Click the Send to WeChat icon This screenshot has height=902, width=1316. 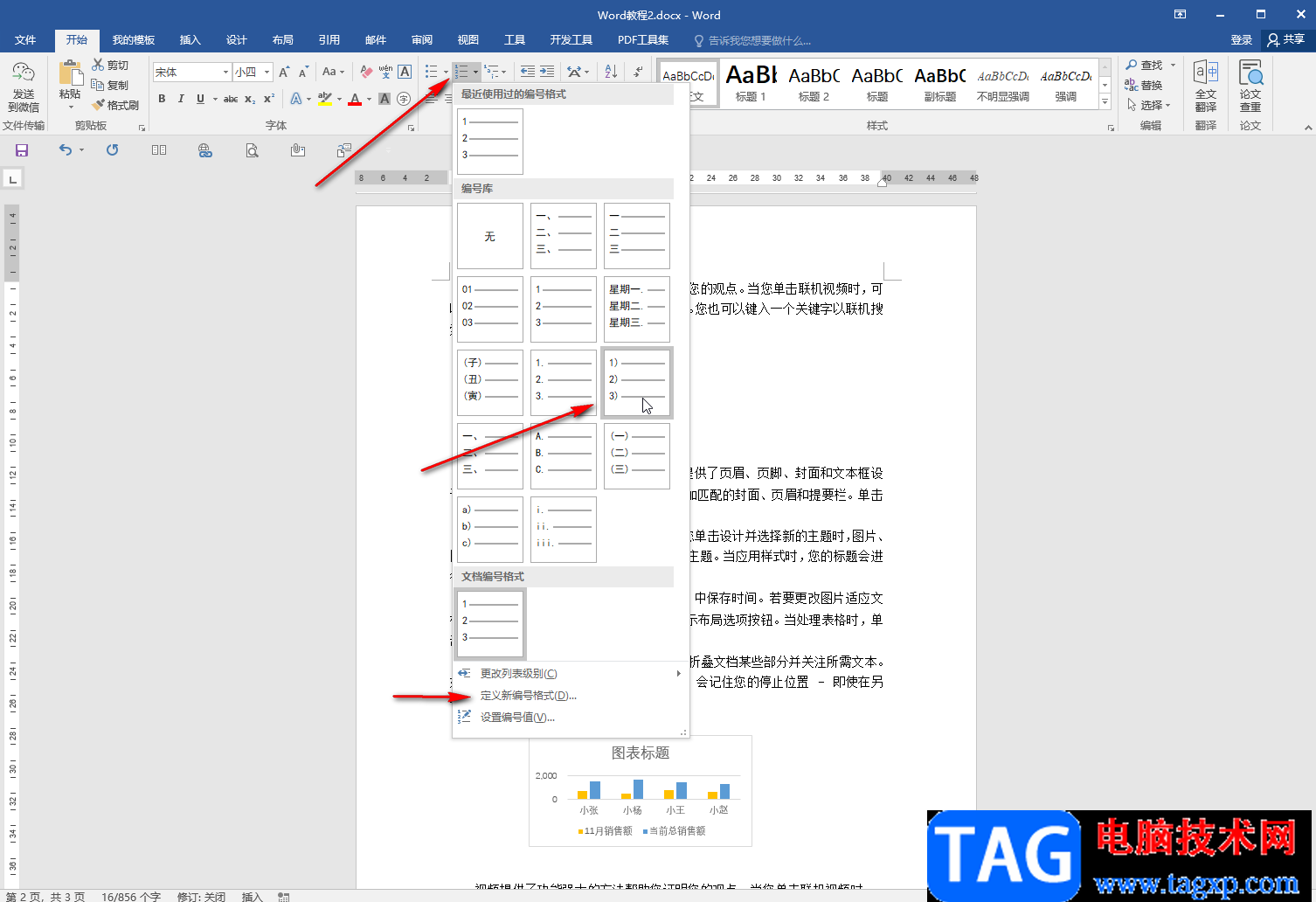(x=24, y=74)
